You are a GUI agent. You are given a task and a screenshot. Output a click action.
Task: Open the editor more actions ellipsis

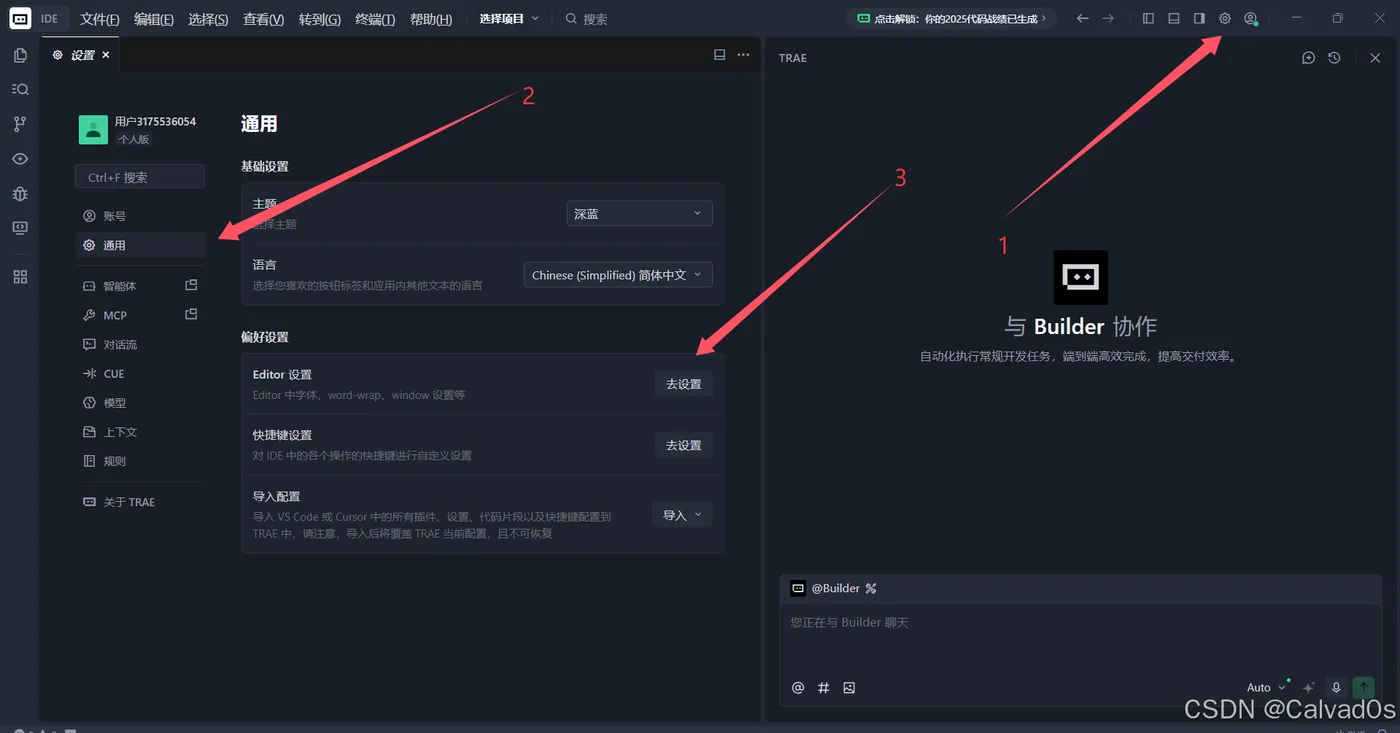pyautogui.click(x=743, y=55)
